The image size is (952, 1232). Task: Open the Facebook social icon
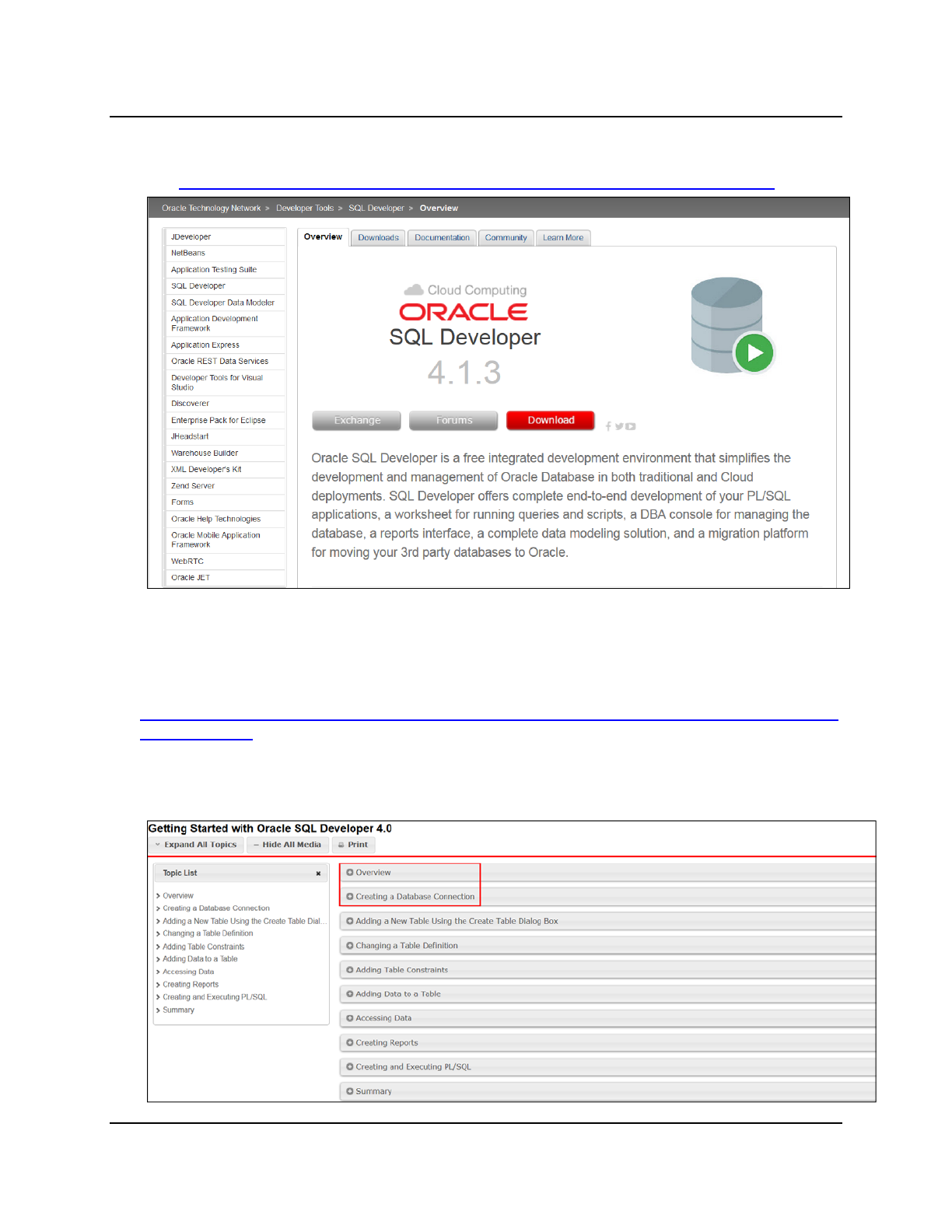pyautogui.click(x=608, y=426)
